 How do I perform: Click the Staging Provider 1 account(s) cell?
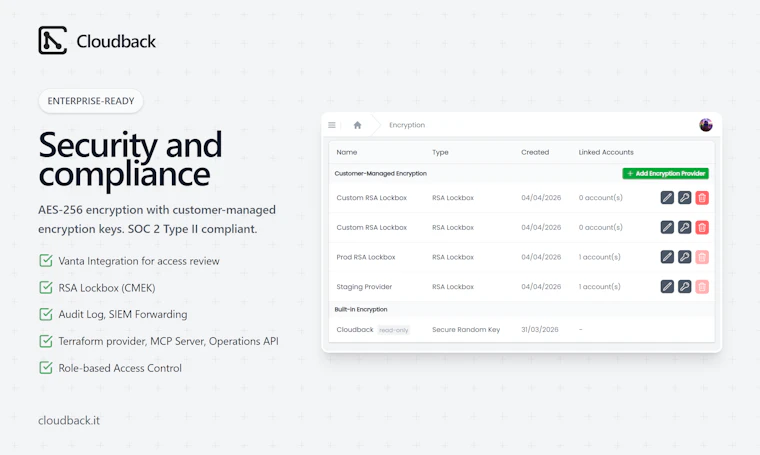(600, 286)
